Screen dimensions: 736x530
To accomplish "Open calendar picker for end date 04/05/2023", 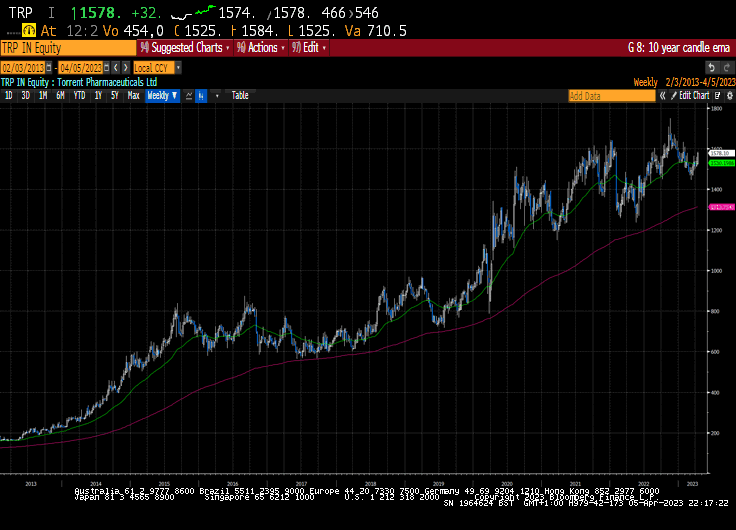I will (107, 68).
